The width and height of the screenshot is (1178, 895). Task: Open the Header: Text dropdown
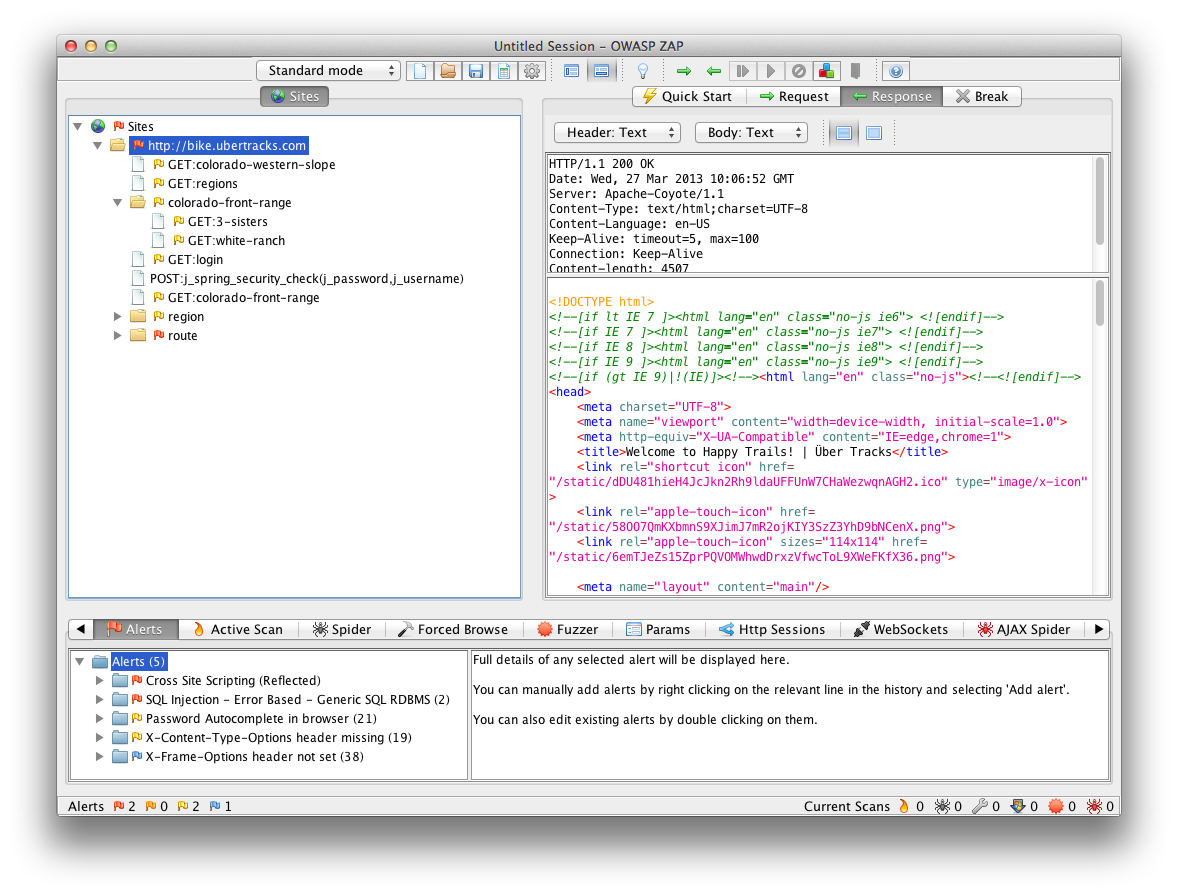pos(616,133)
